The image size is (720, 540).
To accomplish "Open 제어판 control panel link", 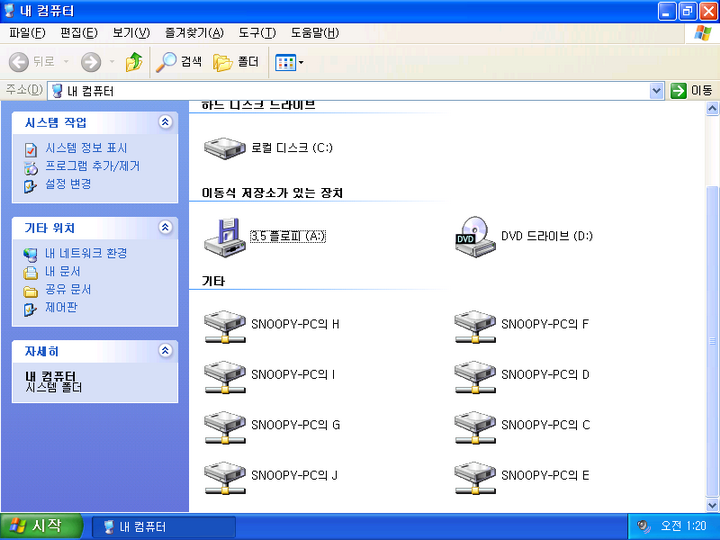I will pyautogui.click(x=61, y=307).
